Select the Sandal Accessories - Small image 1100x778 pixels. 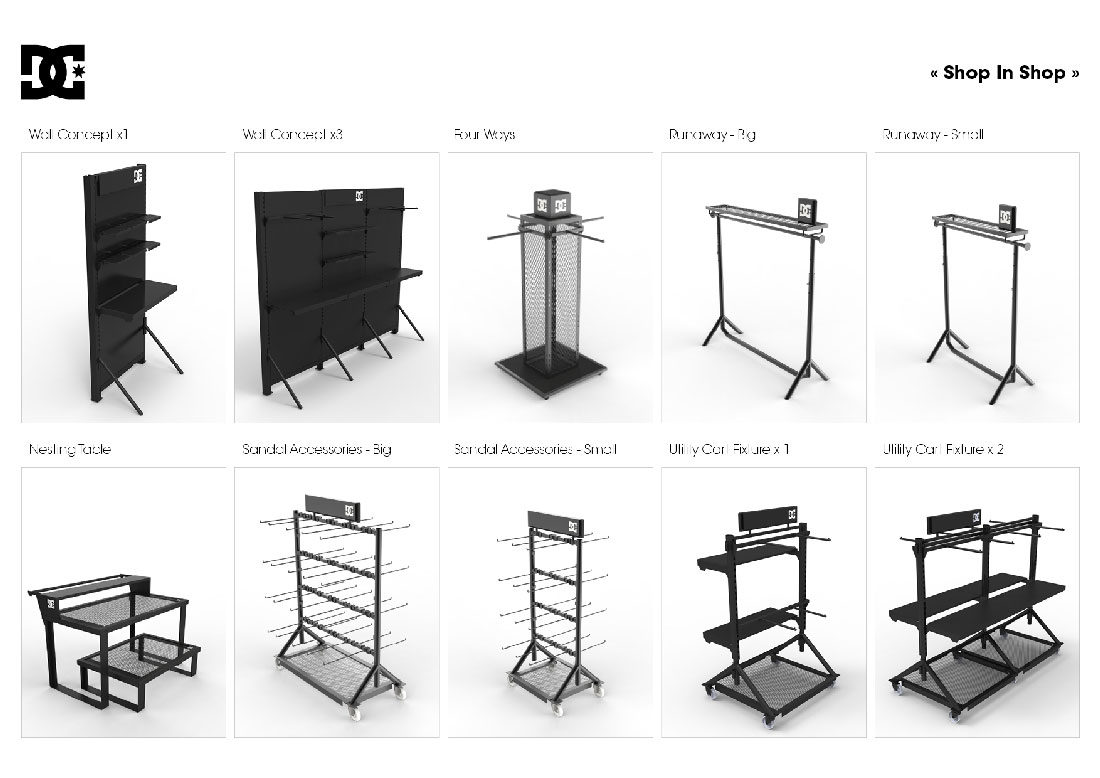[551, 603]
